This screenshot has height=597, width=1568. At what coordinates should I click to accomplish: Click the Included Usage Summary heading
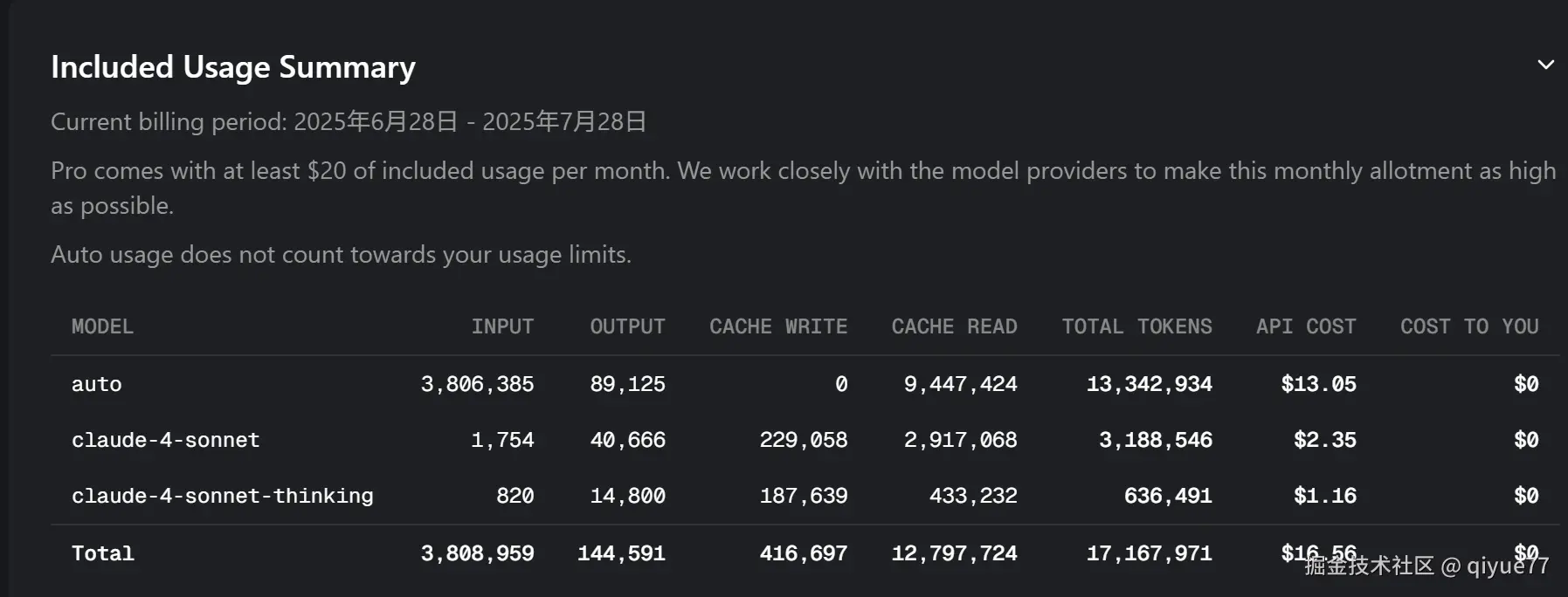[x=233, y=67]
